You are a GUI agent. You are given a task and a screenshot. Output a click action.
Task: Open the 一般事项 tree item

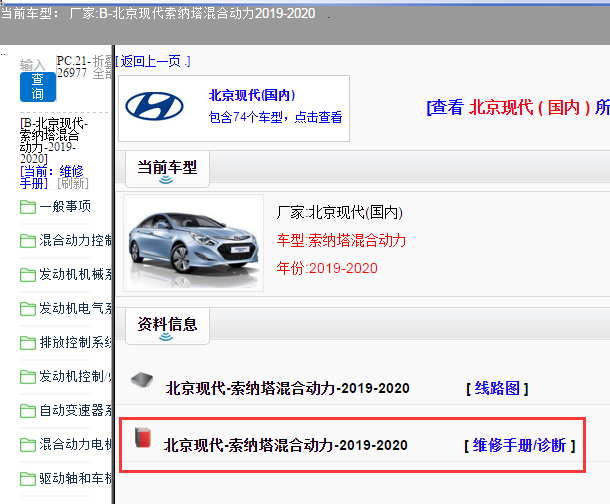pyautogui.click(x=65, y=206)
